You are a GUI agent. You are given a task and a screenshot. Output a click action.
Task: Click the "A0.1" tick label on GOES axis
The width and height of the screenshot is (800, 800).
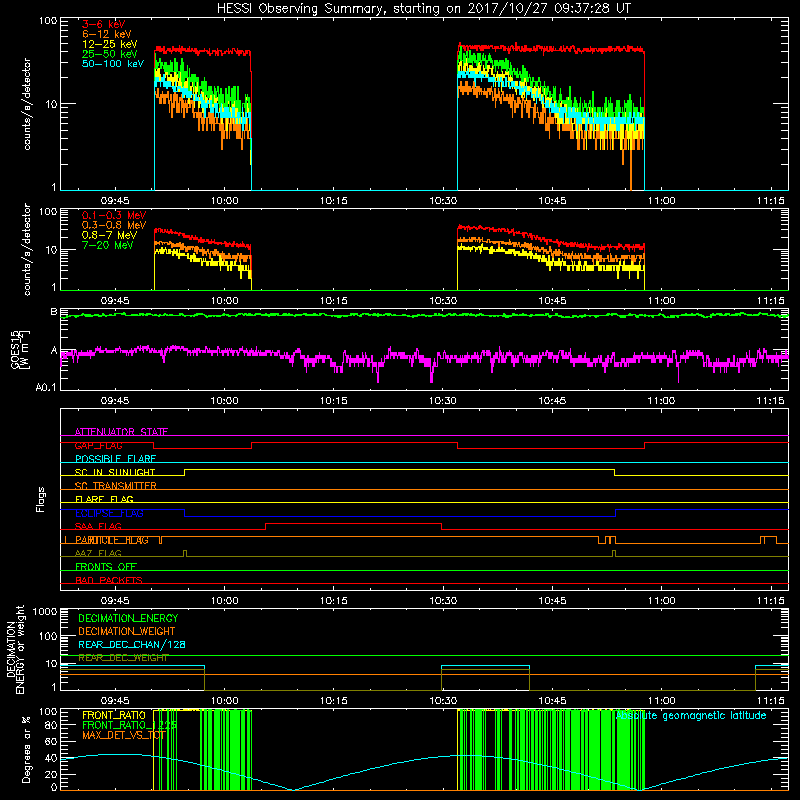[46, 387]
